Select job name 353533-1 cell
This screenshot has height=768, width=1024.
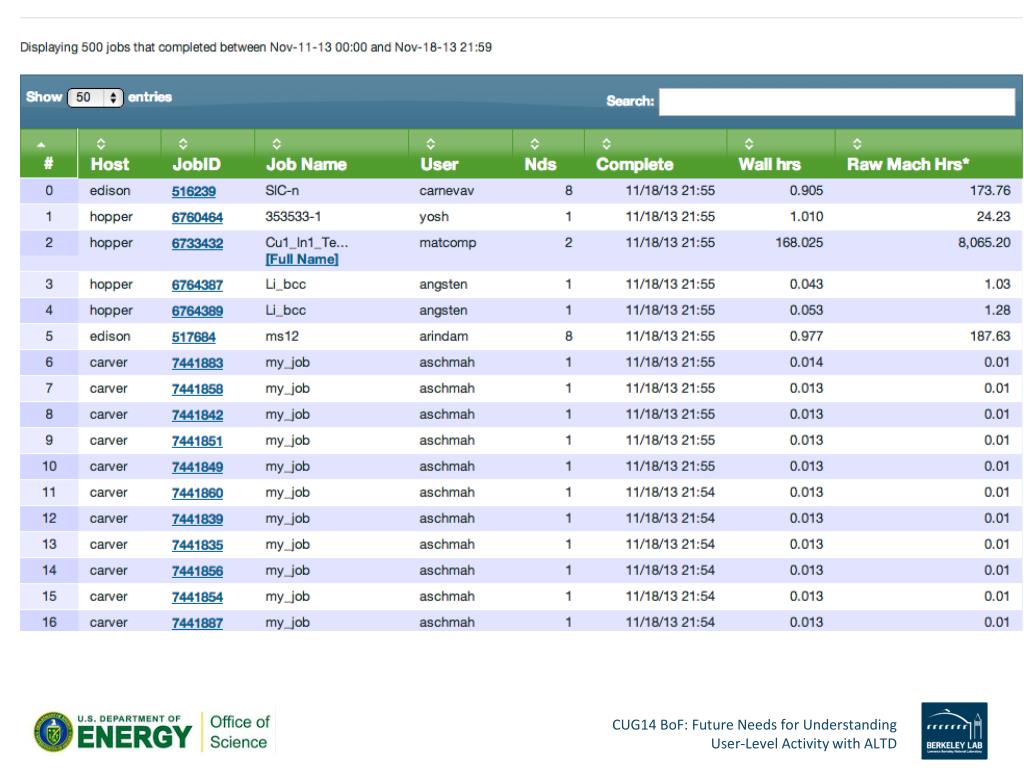(x=293, y=217)
